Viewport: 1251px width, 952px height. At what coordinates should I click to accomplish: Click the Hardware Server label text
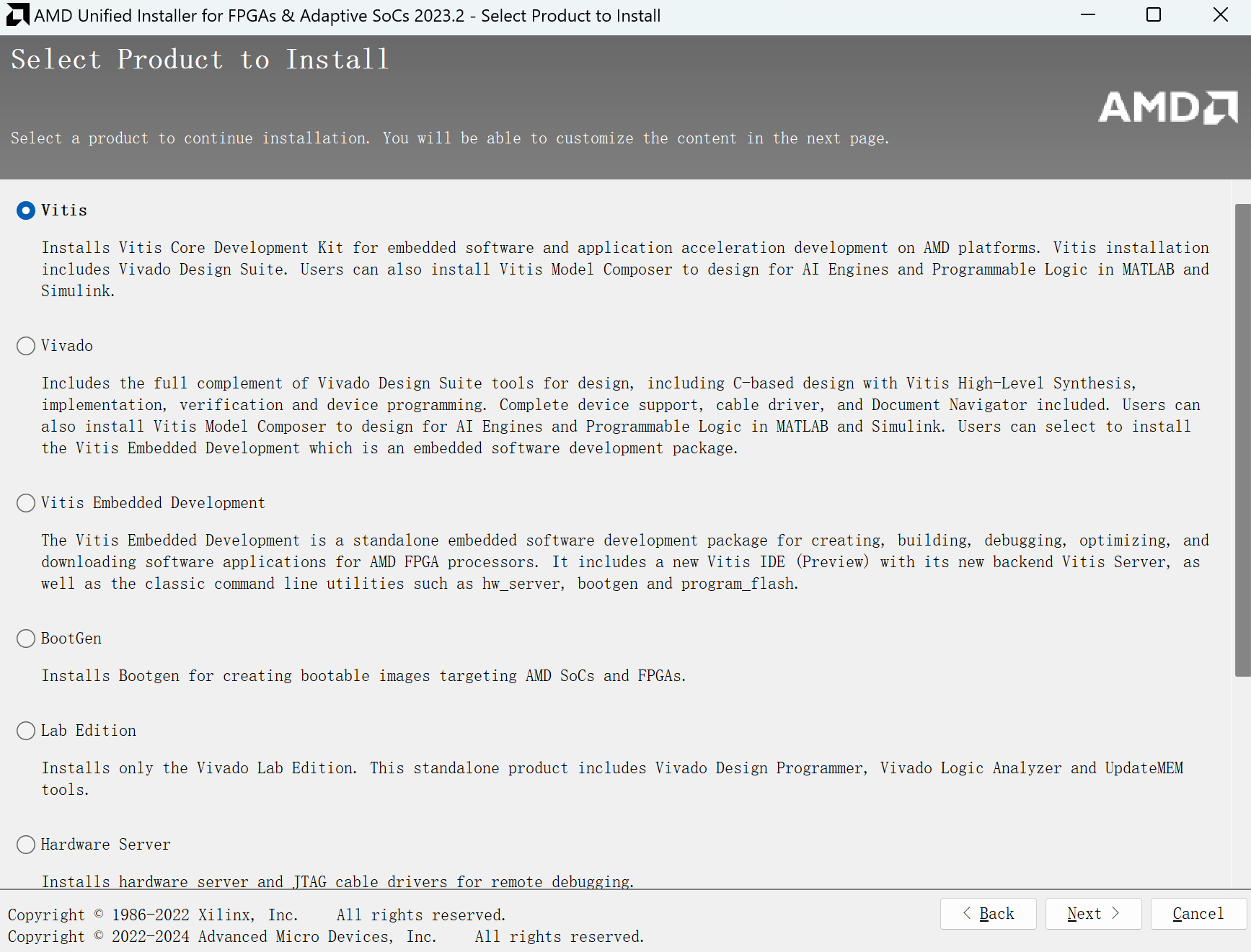pyautogui.click(x=106, y=845)
